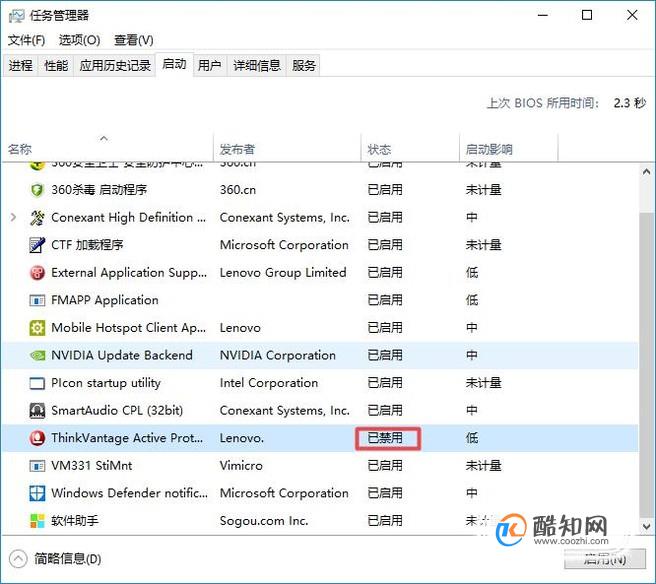The height and width of the screenshot is (584, 656).
Task: Select the SmartAudio CPL (32bit) name
Action: (x=117, y=411)
